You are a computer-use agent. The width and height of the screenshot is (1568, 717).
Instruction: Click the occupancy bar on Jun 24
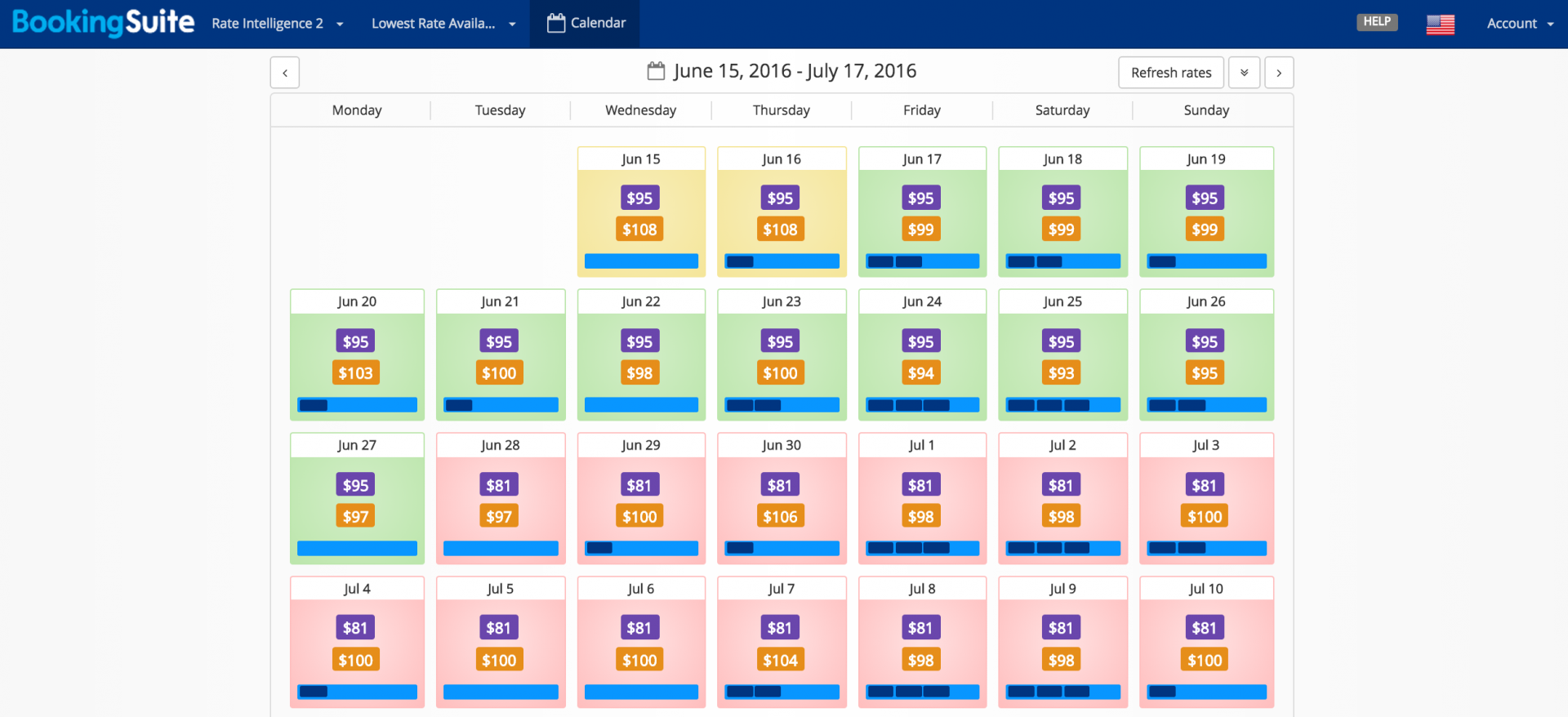(x=922, y=405)
